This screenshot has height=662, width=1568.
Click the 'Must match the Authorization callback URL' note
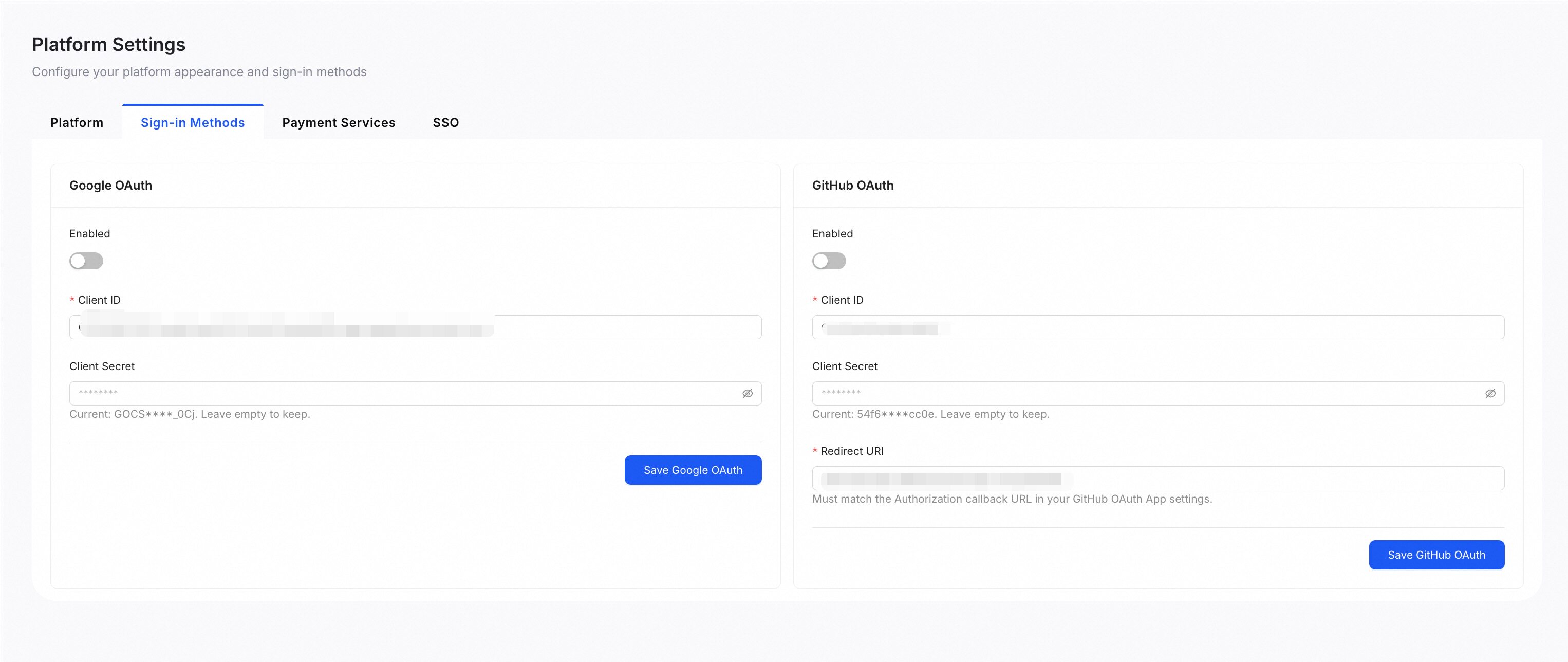click(x=1012, y=499)
